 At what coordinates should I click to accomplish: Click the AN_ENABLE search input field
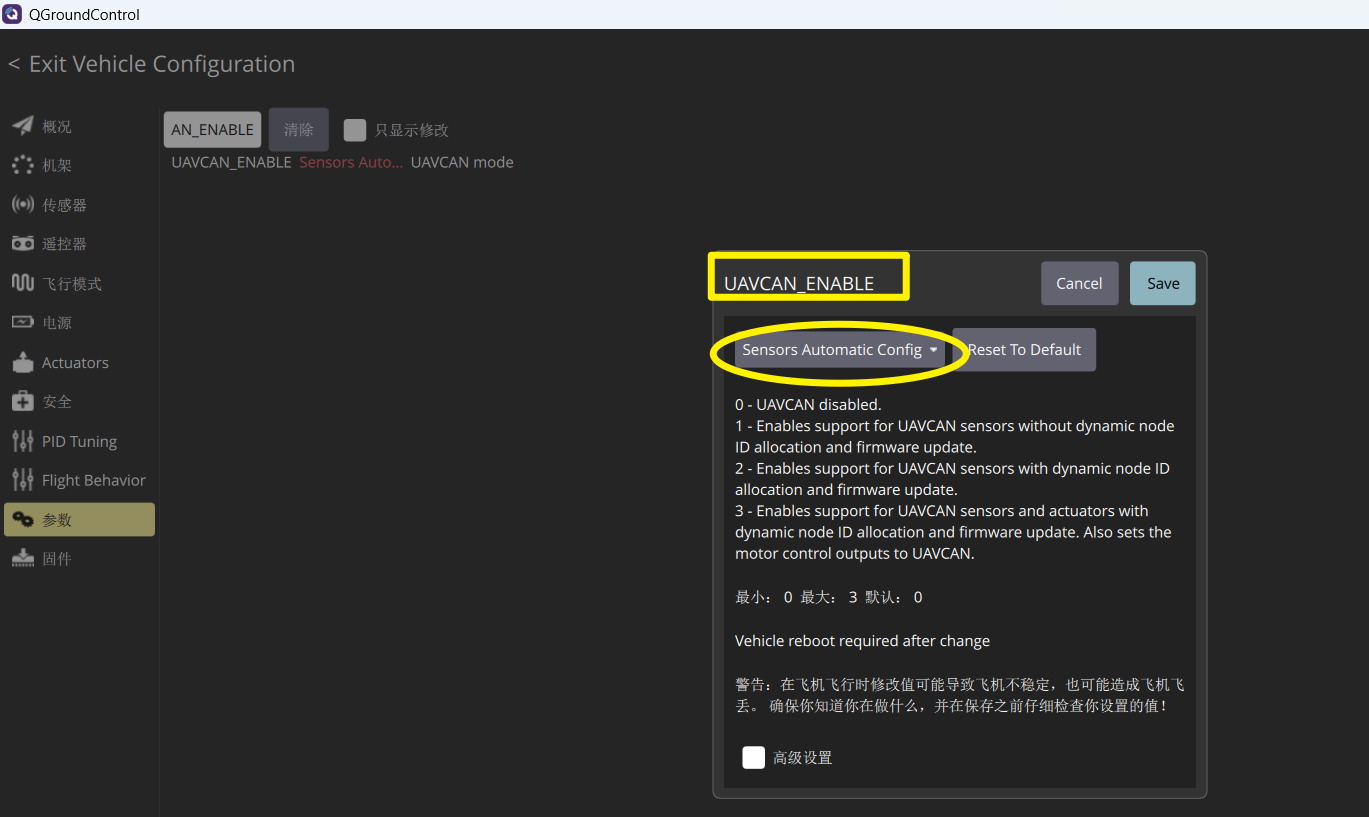(x=212, y=130)
